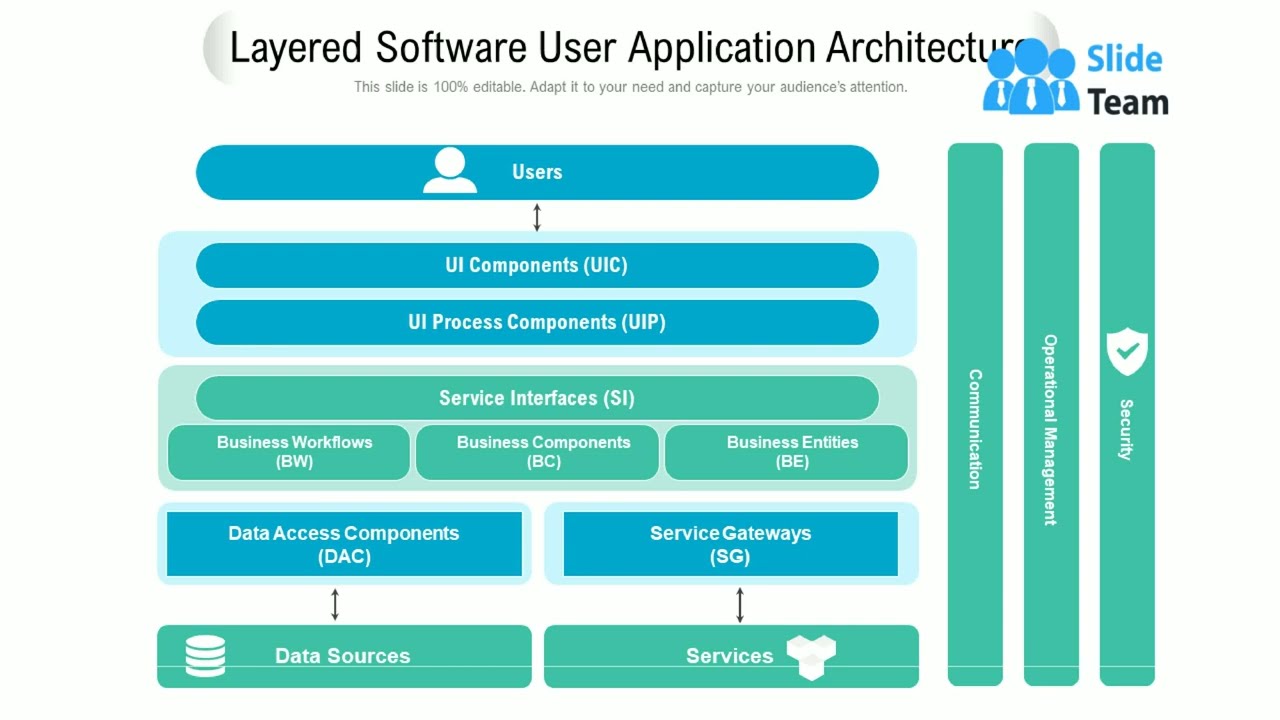Select the Data Access Components (DAC) box
Image resolution: width=1280 pixels, height=720 pixels.
click(344, 544)
